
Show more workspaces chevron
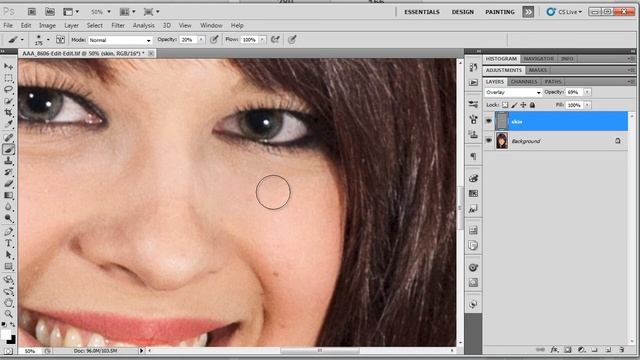(528, 12)
